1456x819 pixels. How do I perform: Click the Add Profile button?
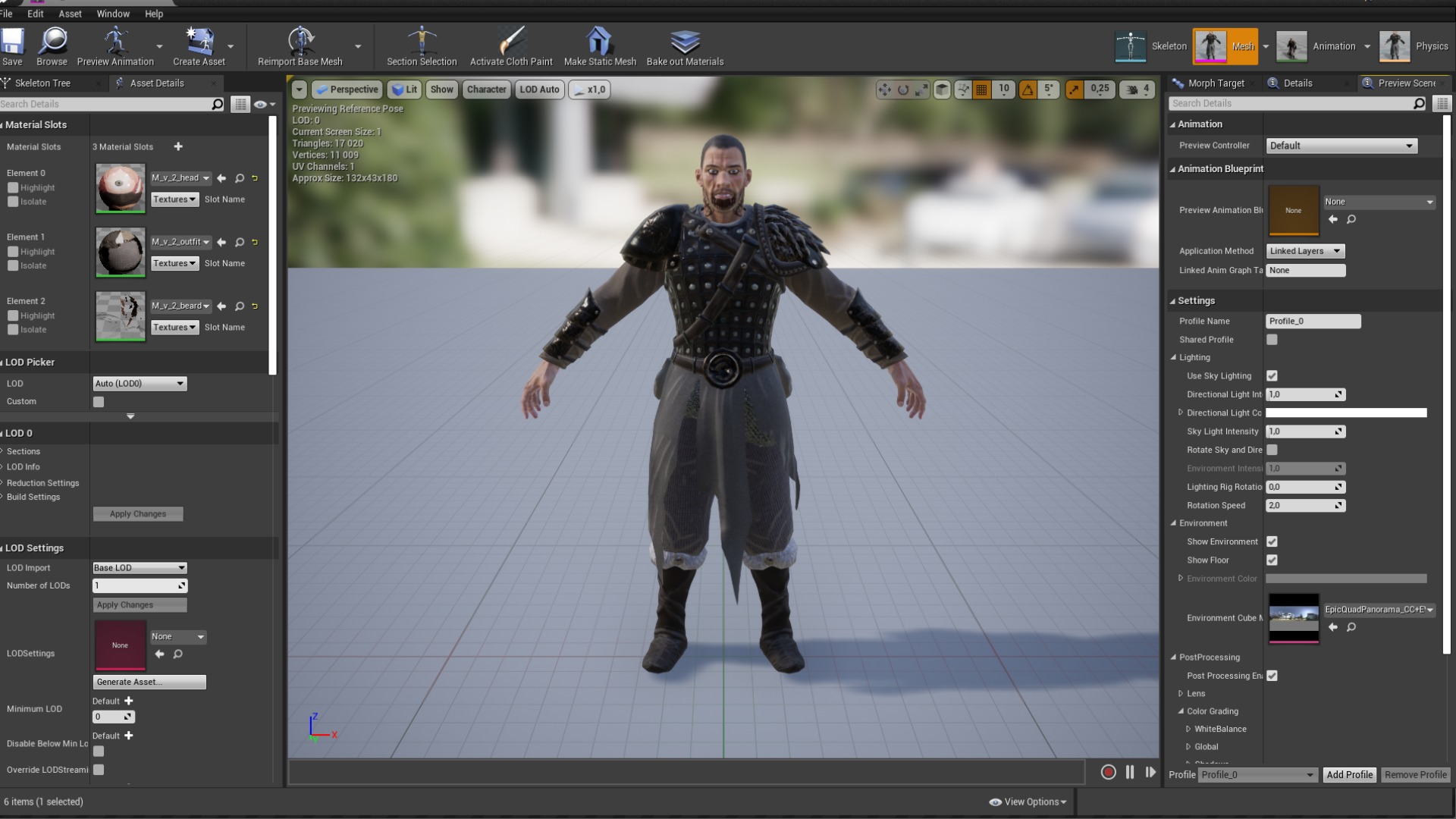[1349, 774]
